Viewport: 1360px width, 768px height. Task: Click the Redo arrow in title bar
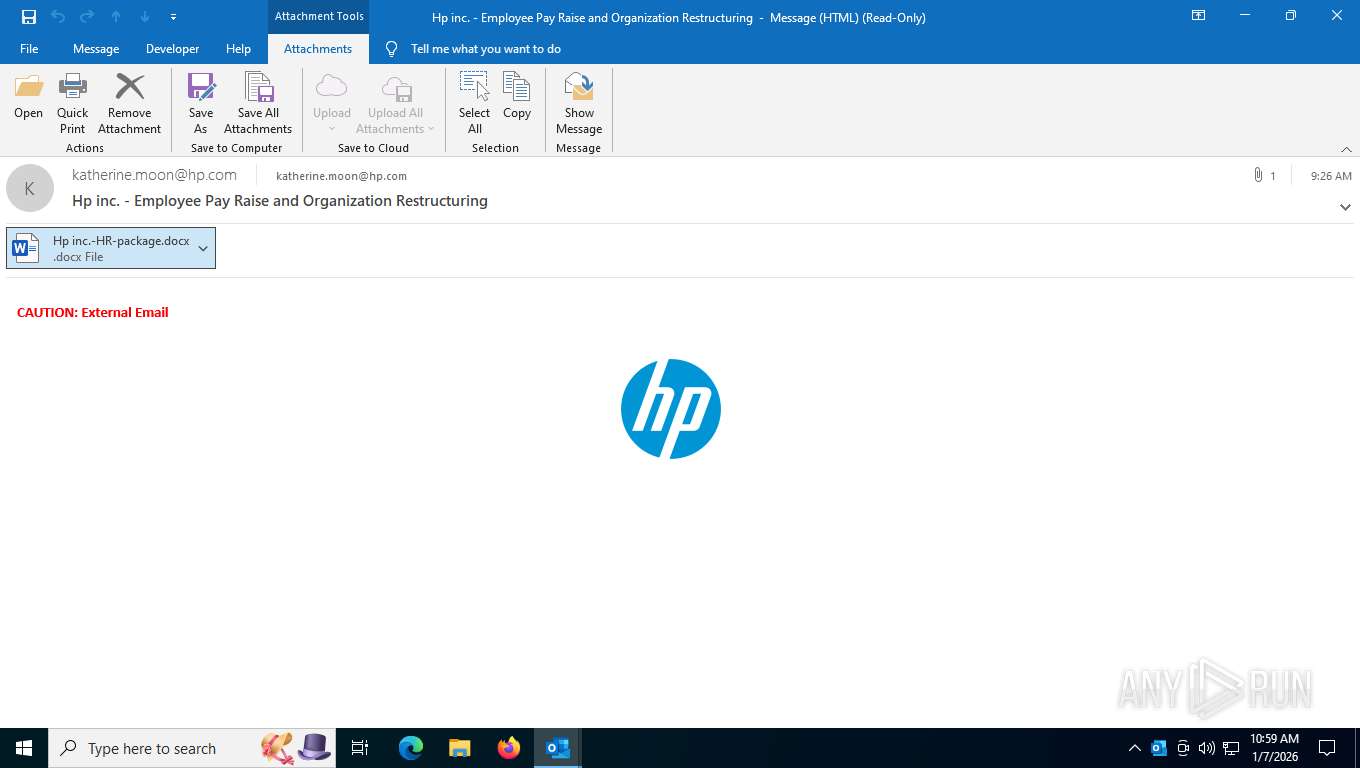[x=87, y=17]
